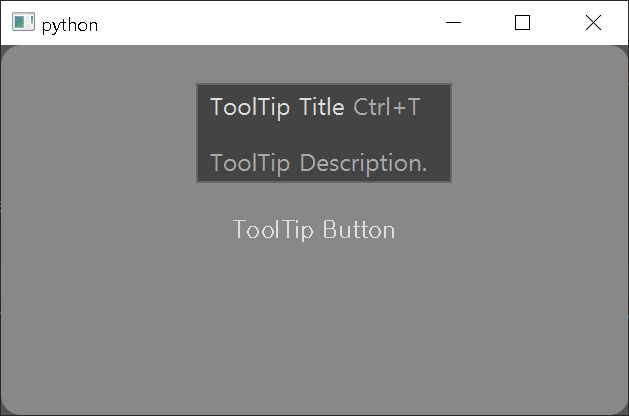Screen dimensions: 629x416
Task: Click the 'ToolTip Title' text in the popup
Action: coord(277,108)
